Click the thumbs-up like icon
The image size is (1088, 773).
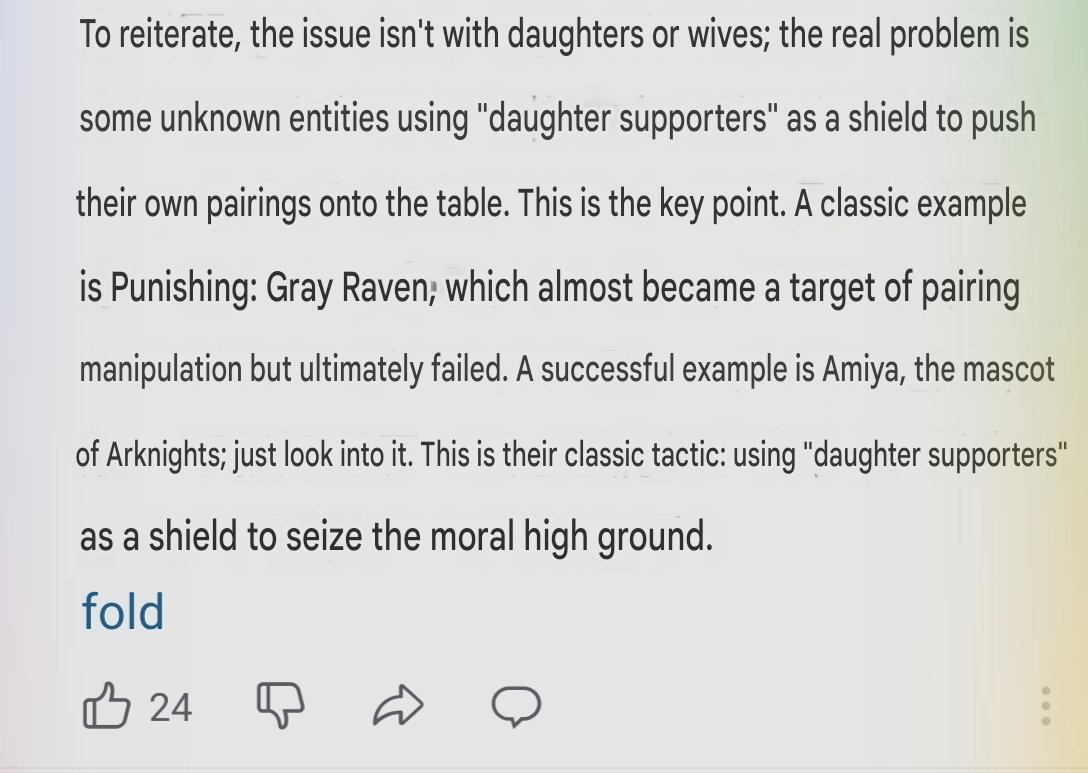[106, 707]
